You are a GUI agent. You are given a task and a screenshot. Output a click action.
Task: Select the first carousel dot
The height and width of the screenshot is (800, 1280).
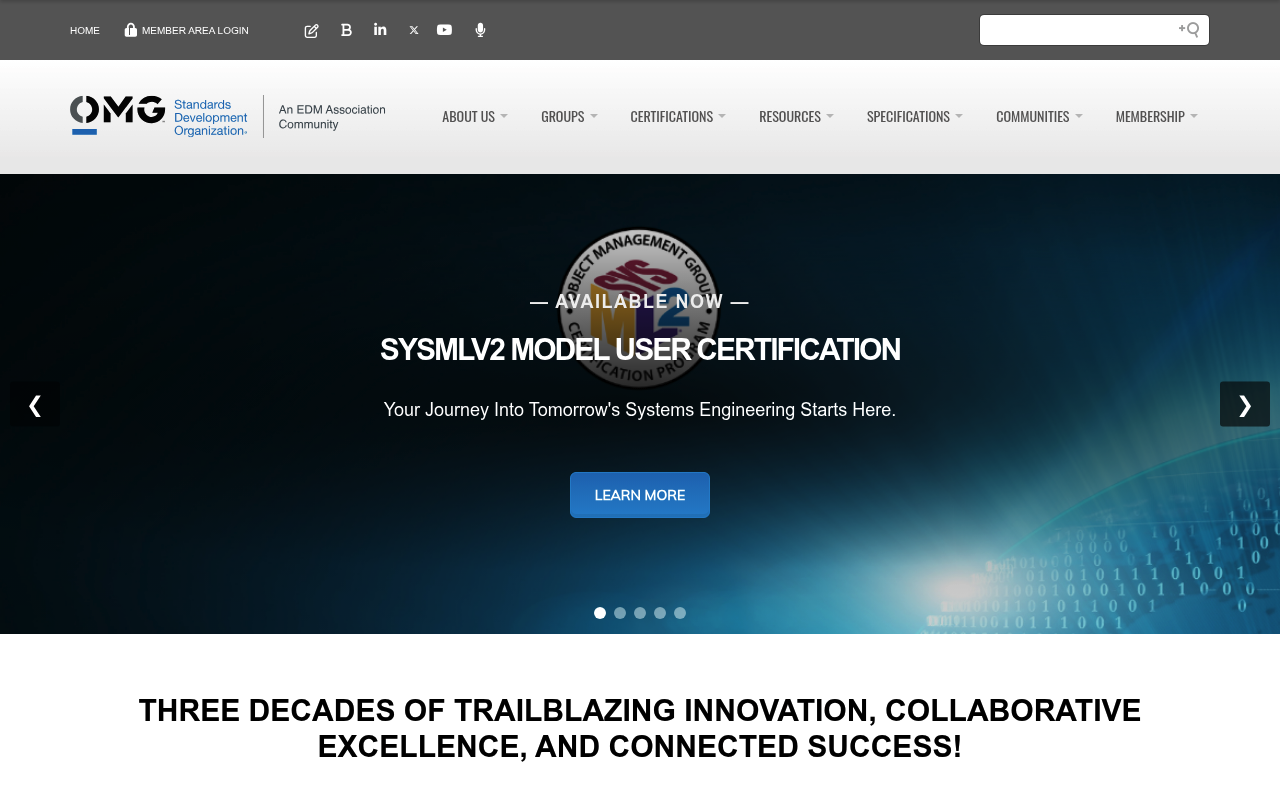tap(600, 613)
